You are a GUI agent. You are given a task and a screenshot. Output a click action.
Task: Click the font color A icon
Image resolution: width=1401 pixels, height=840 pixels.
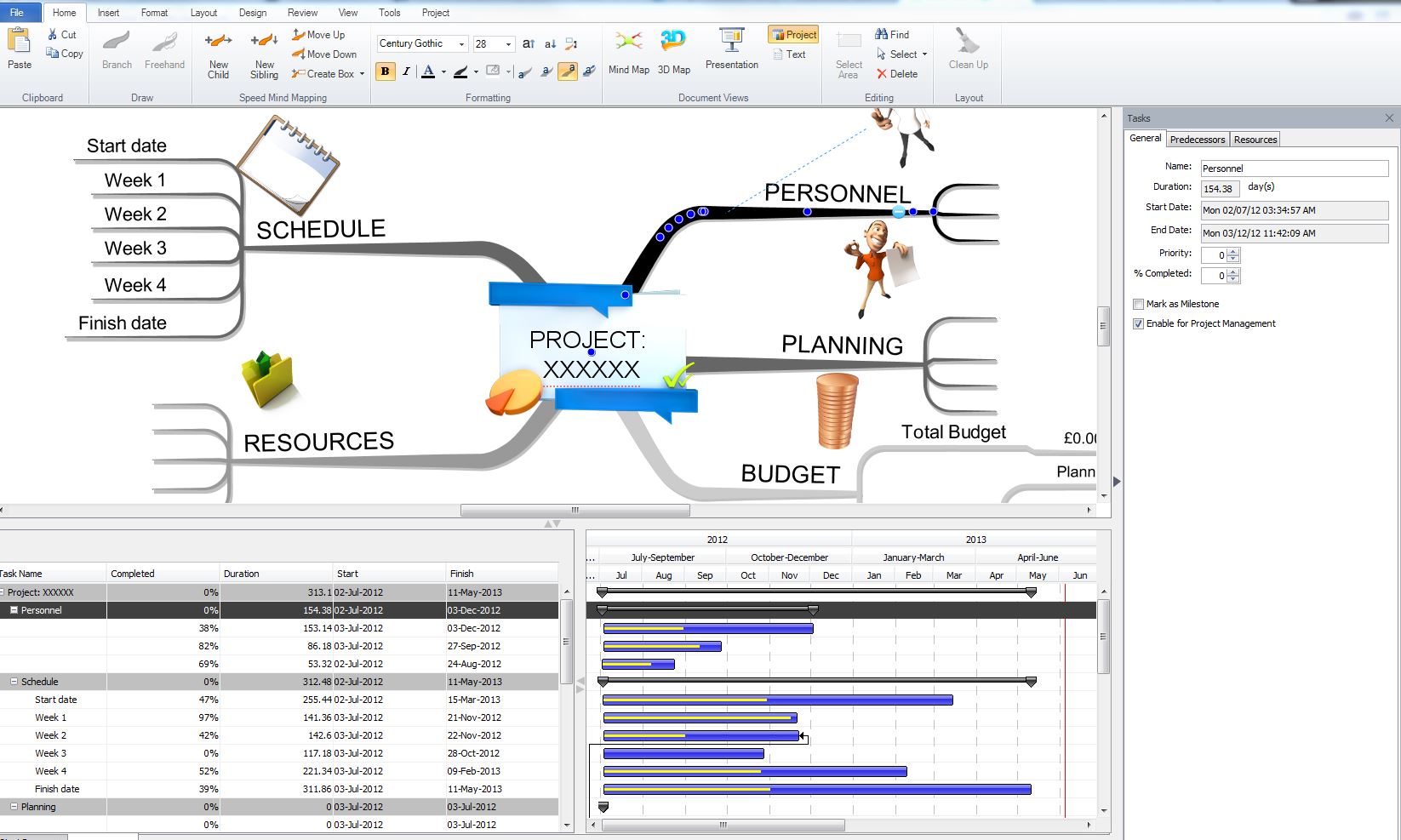428,71
